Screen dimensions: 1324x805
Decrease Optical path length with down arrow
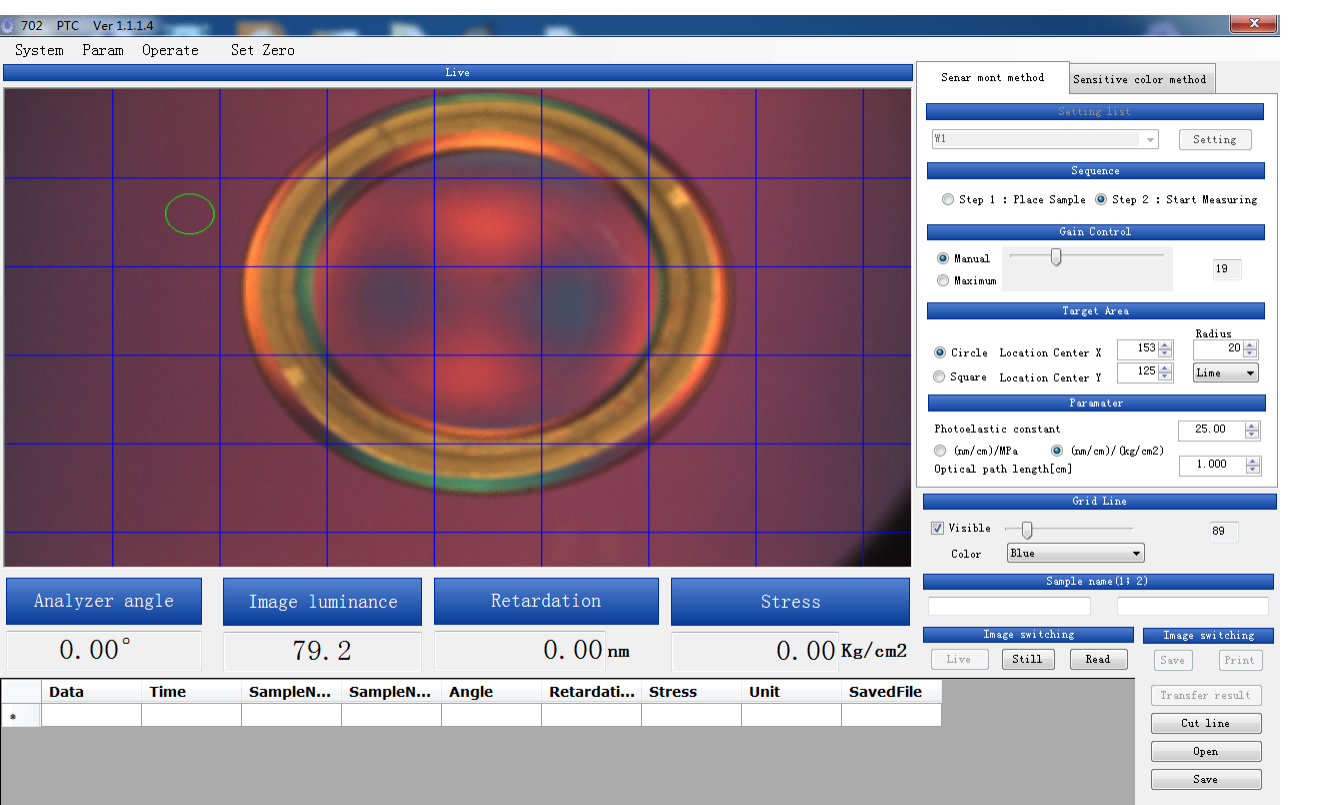(1253, 469)
